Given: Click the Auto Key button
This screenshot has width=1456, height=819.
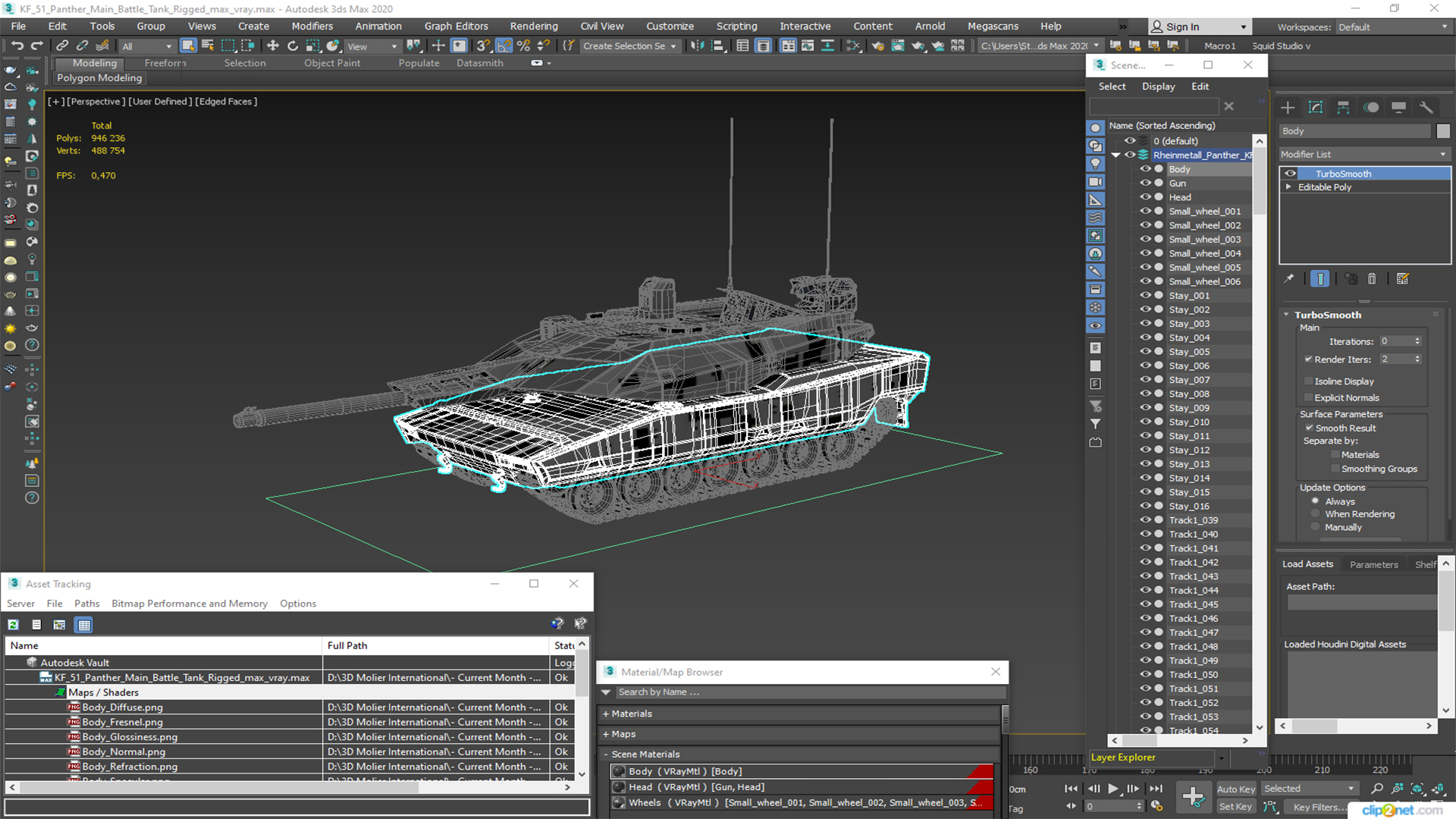Looking at the screenshot, I should pos(1235,789).
